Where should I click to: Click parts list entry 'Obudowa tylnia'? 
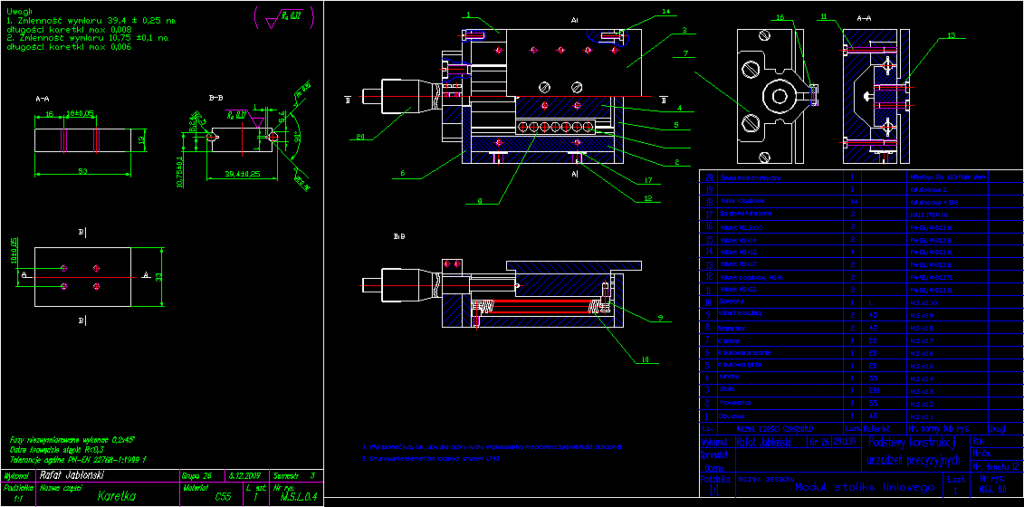pyautogui.click(x=741, y=365)
